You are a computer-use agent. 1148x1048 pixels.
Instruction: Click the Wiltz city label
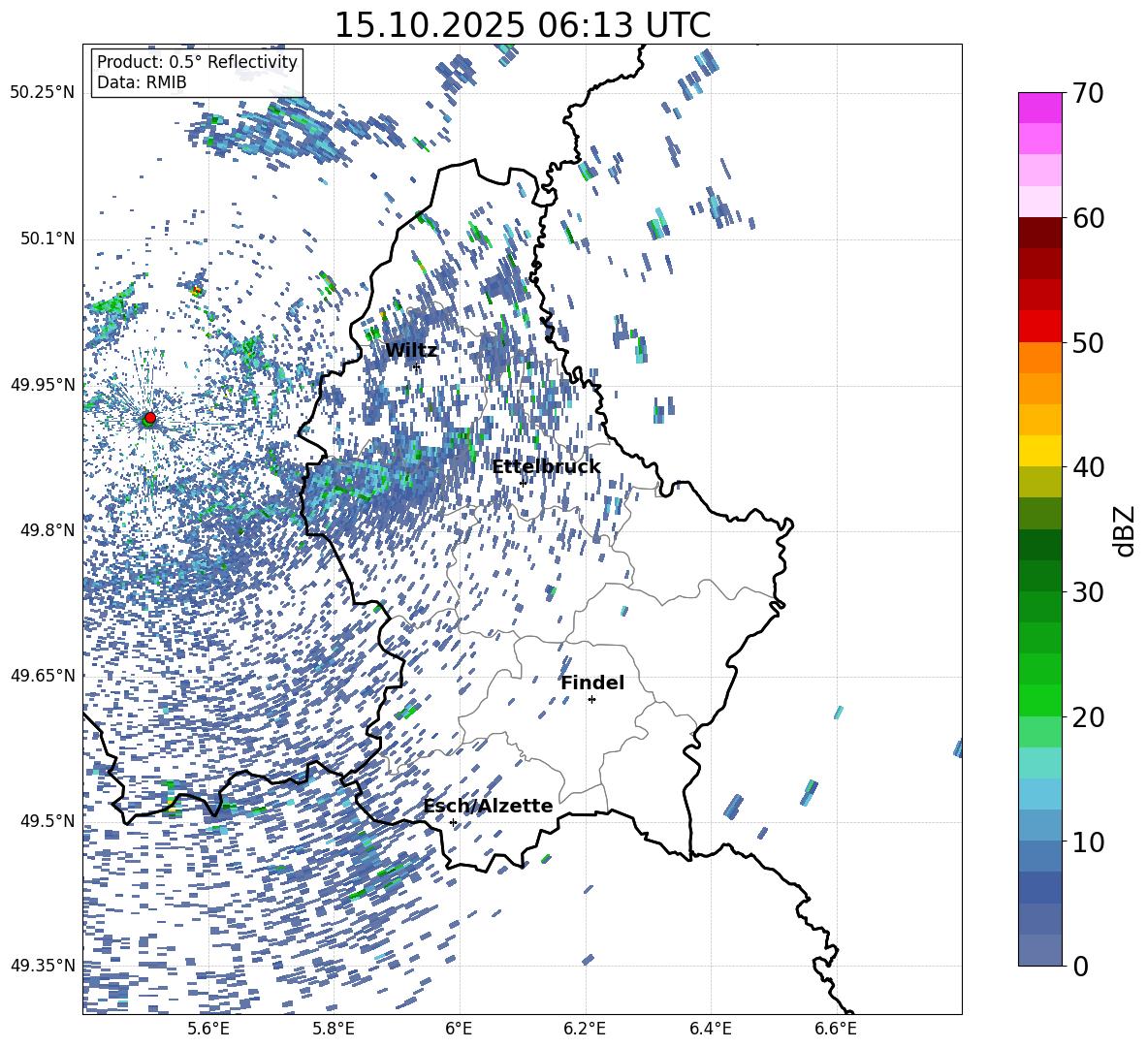411,351
